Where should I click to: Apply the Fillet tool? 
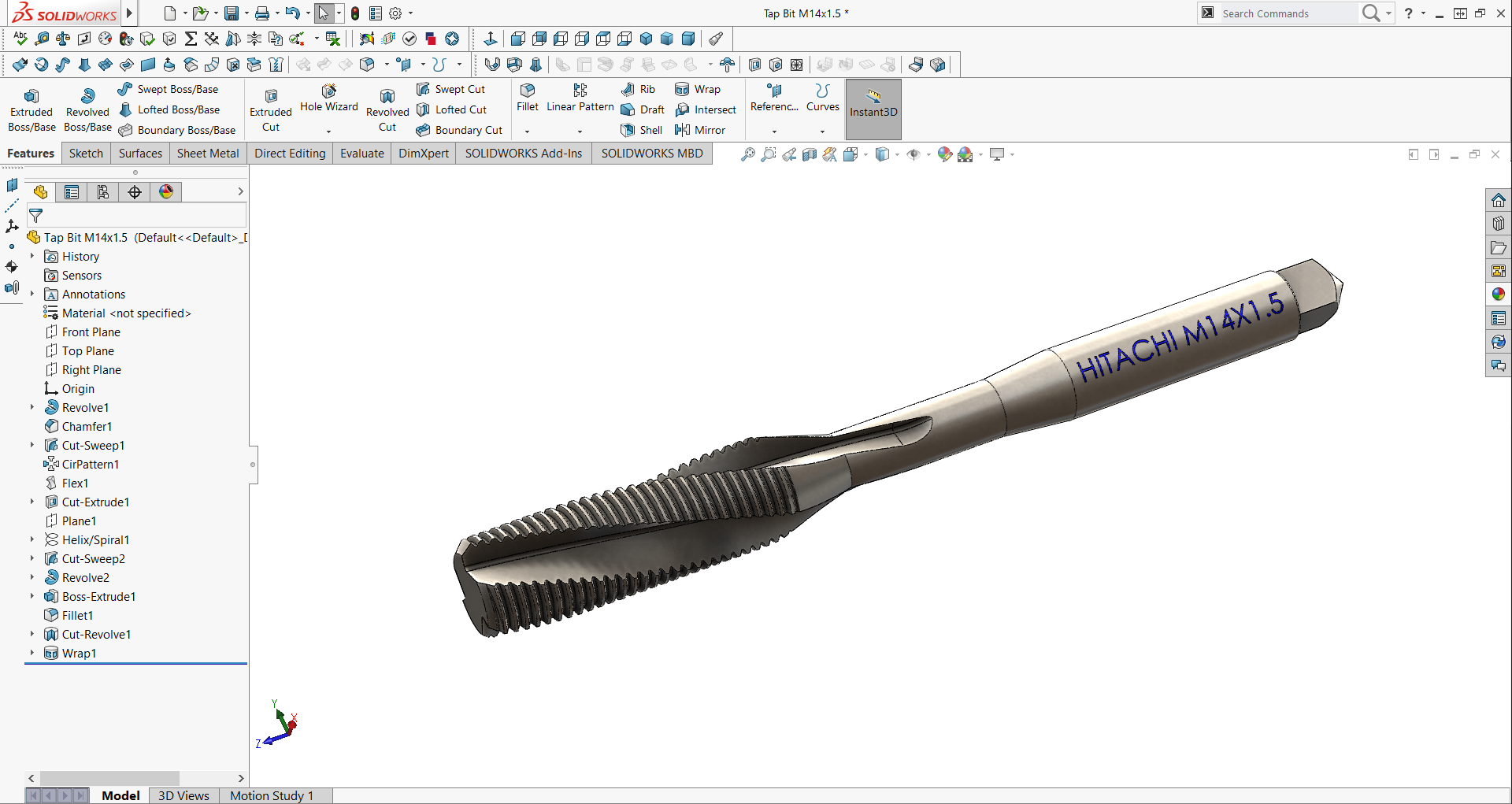point(528,98)
